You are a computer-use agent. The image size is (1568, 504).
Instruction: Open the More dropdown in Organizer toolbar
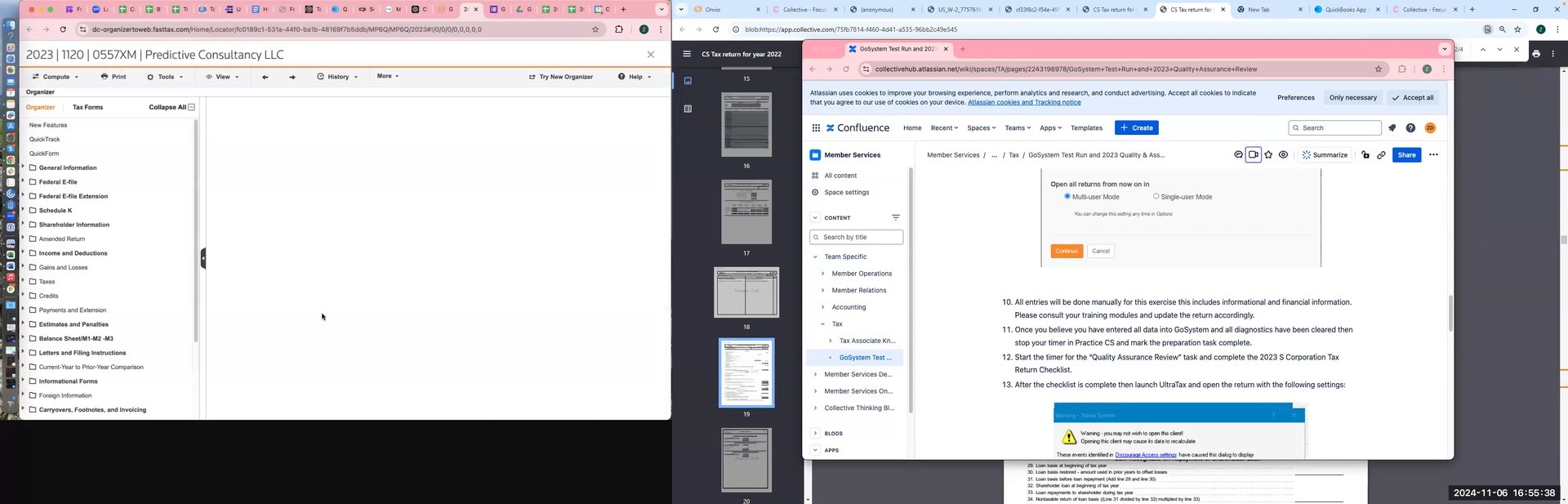[x=388, y=76]
